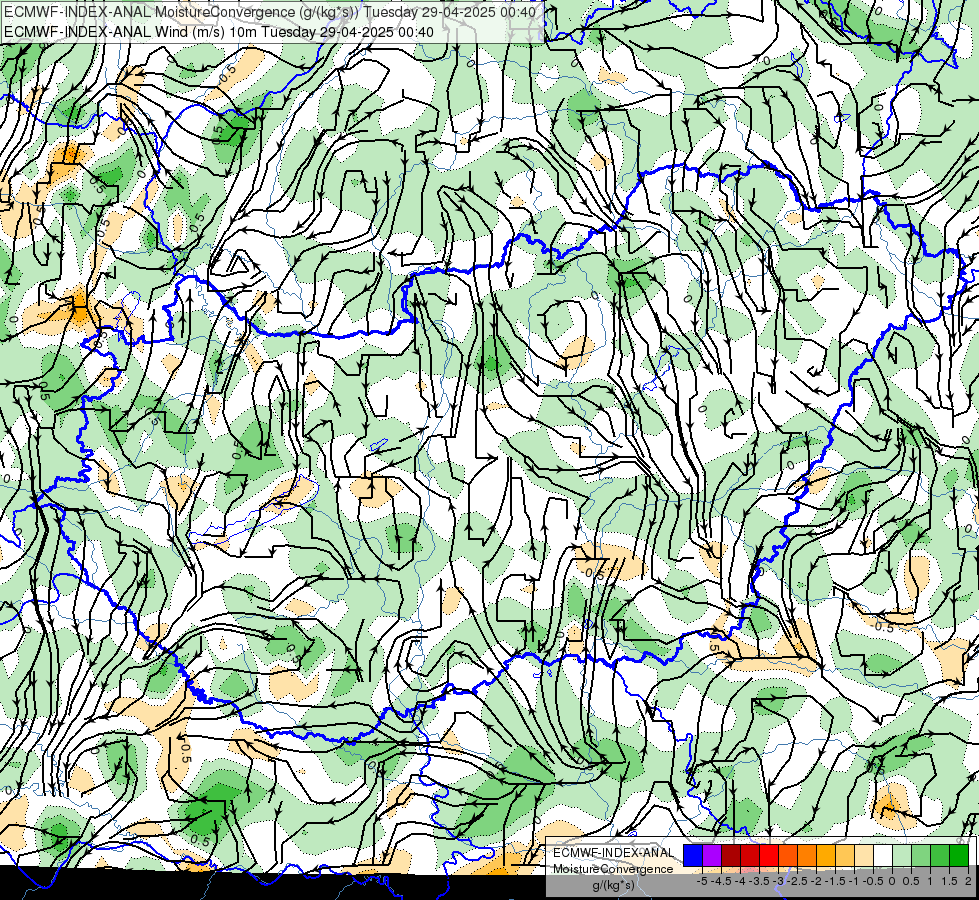Click the Wind (m/s) 10m title line
Image resolution: width=979 pixels, height=900 pixels.
(219, 31)
